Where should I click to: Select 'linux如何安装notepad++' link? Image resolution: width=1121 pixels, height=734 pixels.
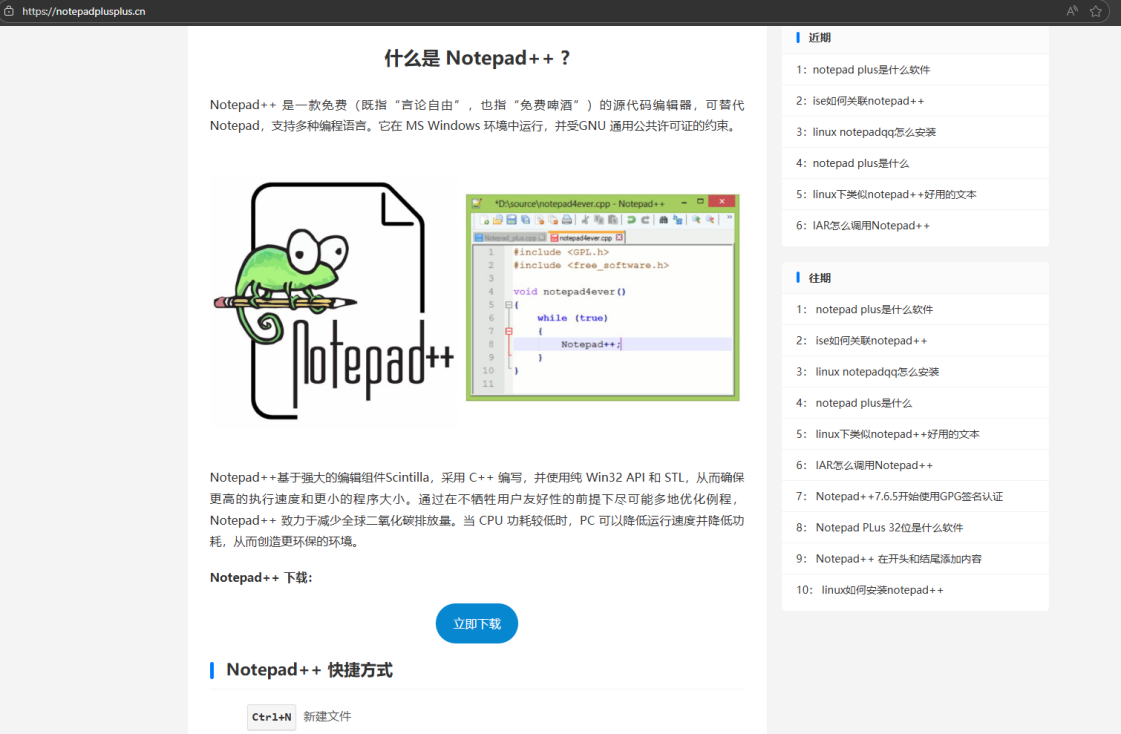pos(881,590)
